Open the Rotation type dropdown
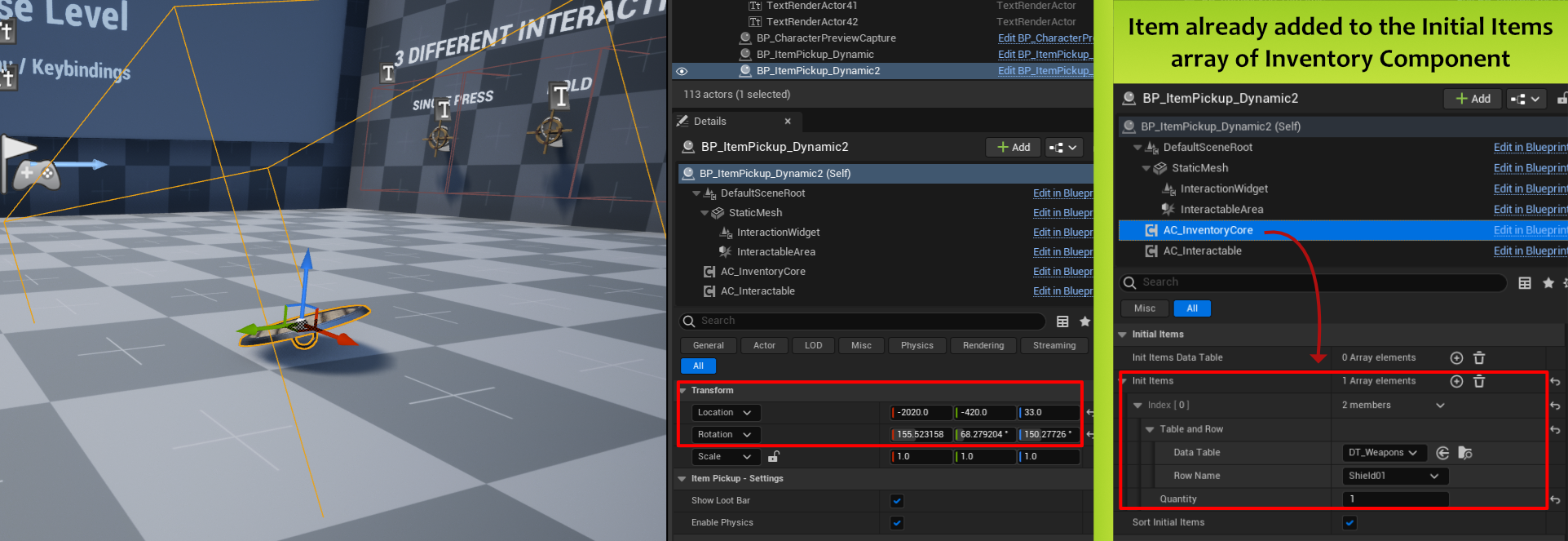Image resolution: width=1568 pixels, height=541 pixels. click(725, 435)
